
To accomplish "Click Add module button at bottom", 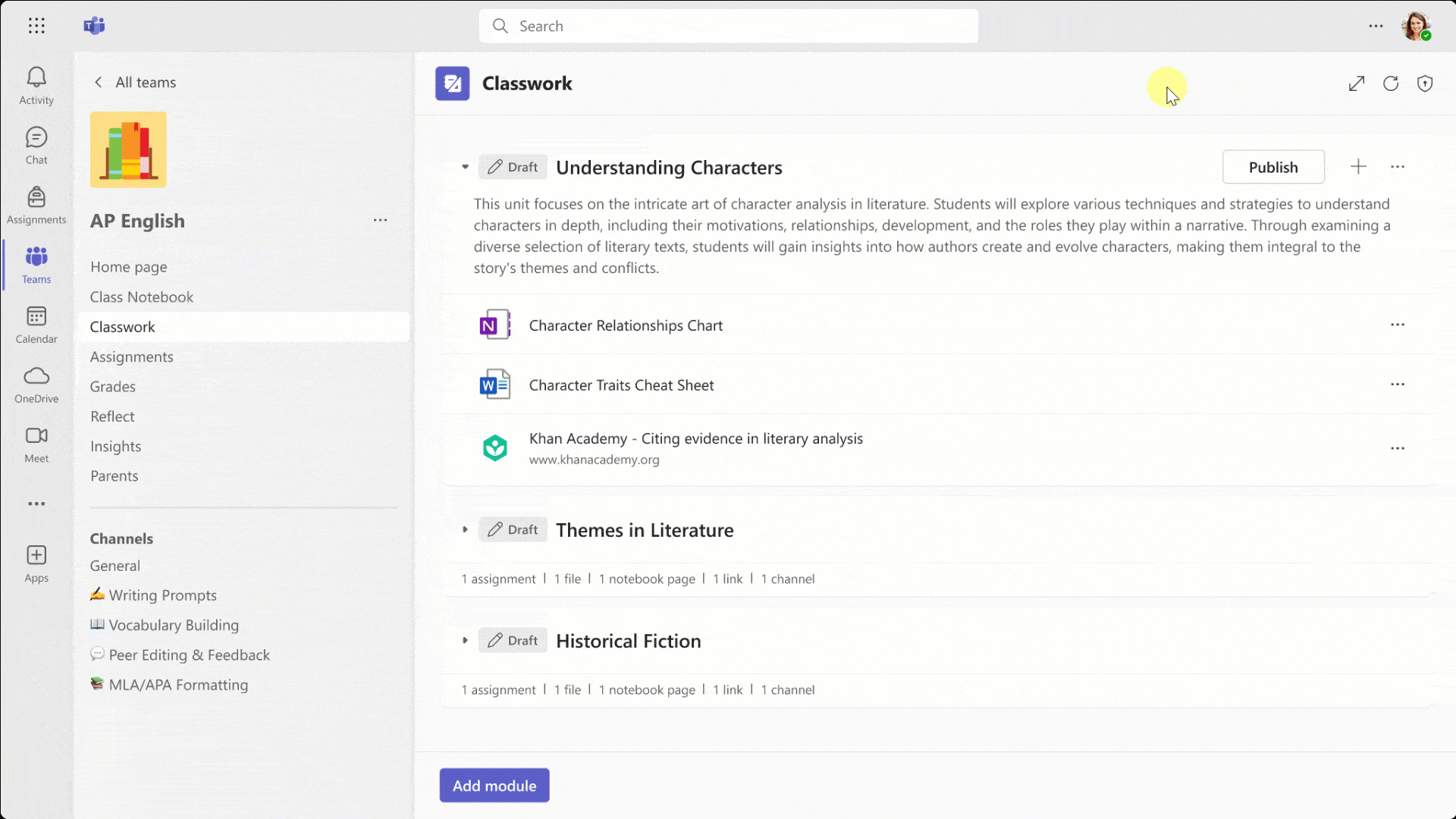I will tap(494, 785).
